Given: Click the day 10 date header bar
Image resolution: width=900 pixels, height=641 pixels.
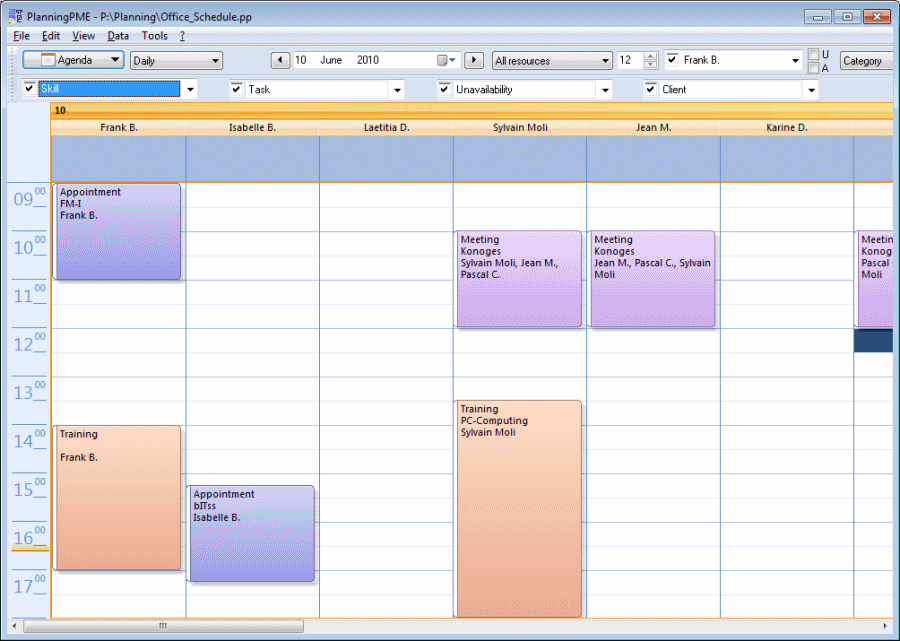Looking at the screenshot, I should [472, 111].
